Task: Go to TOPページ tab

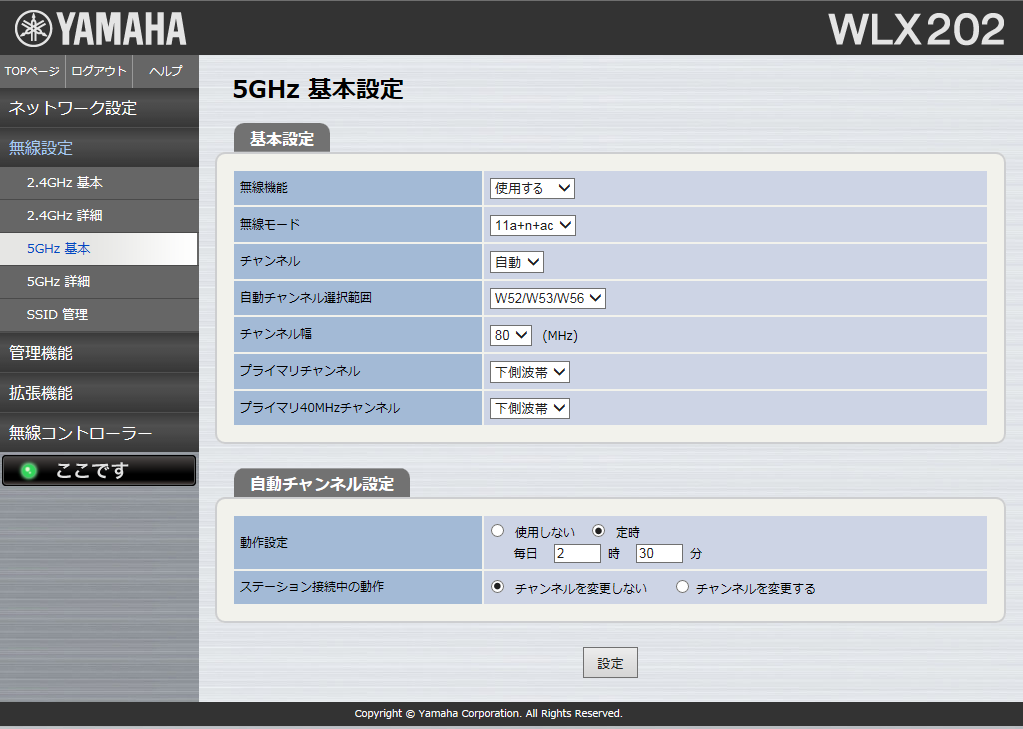Action: pos(32,71)
